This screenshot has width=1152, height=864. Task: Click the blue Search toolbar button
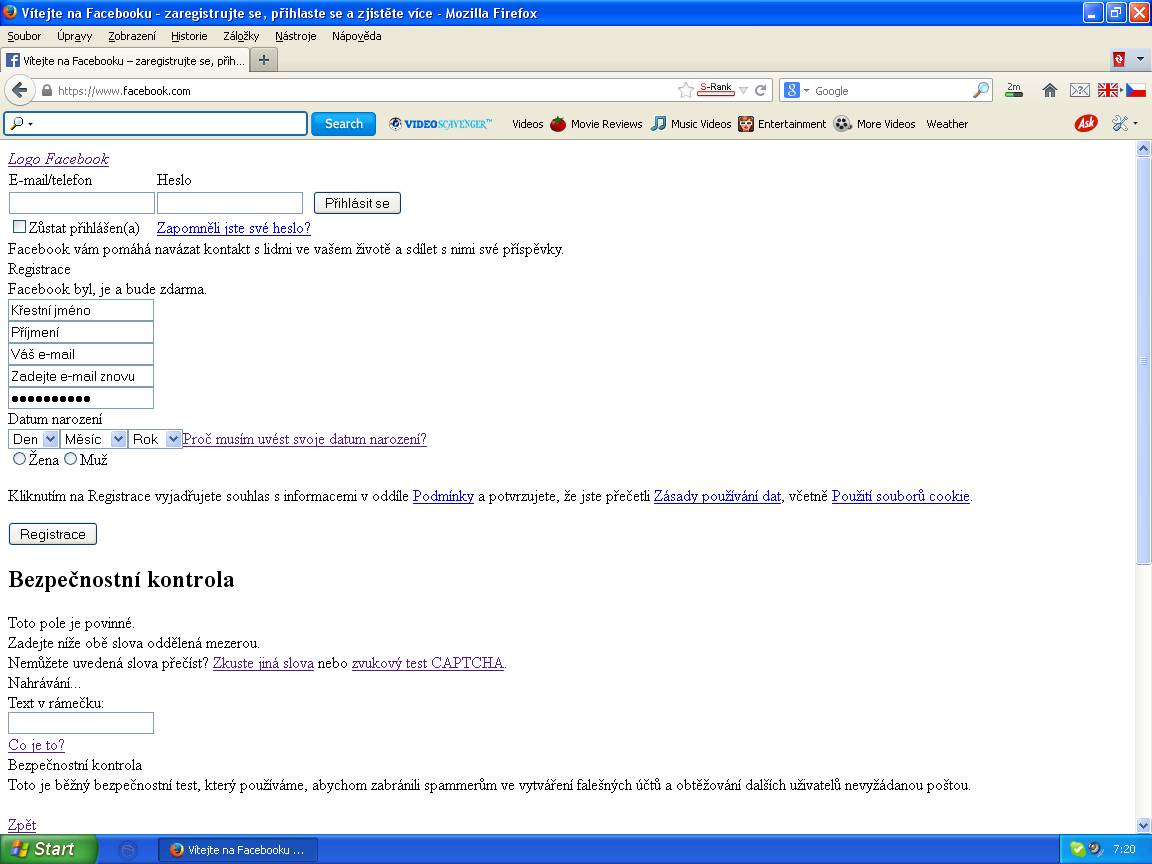[344, 123]
